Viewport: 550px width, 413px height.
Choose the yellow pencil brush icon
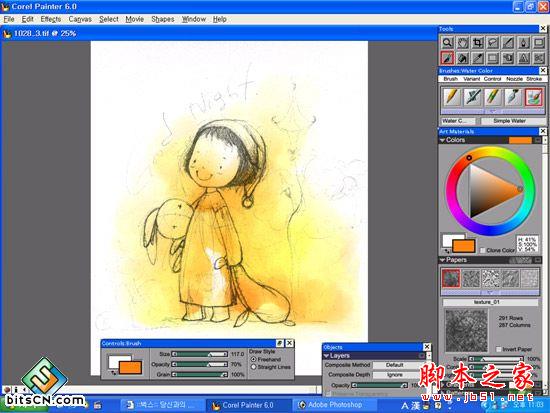[452, 97]
